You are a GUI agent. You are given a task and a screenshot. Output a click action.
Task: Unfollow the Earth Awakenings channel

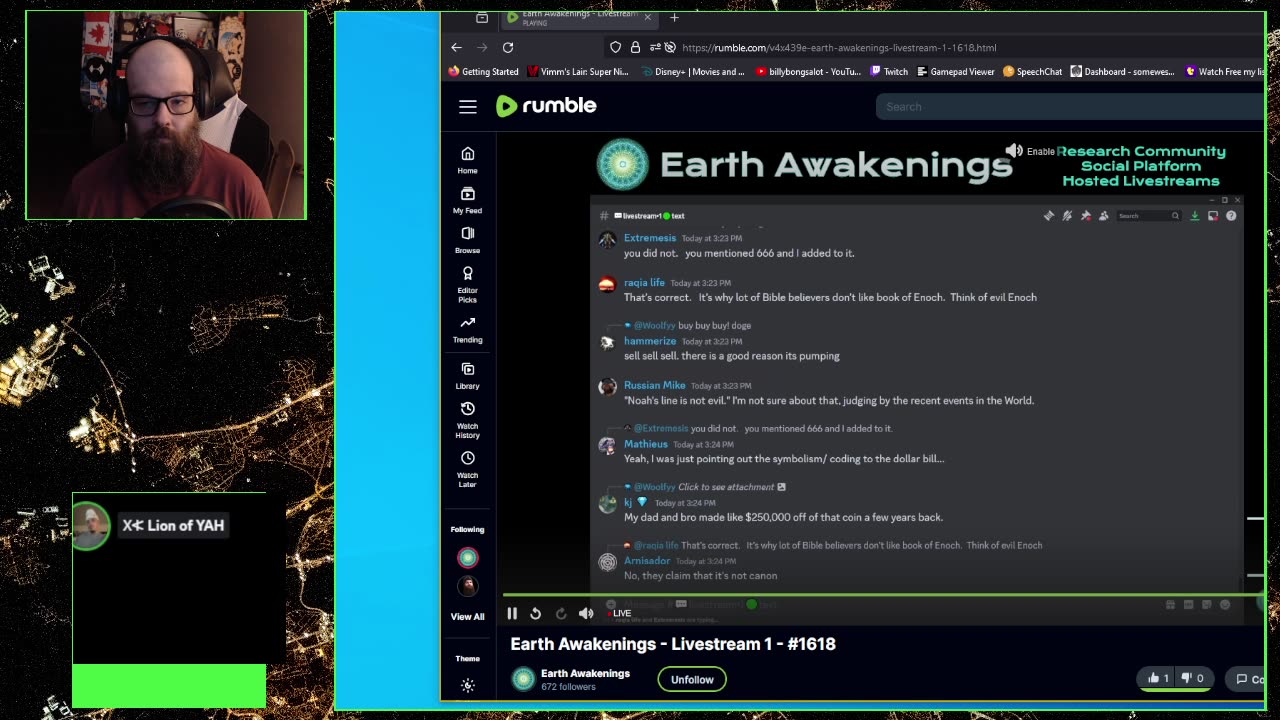692,679
